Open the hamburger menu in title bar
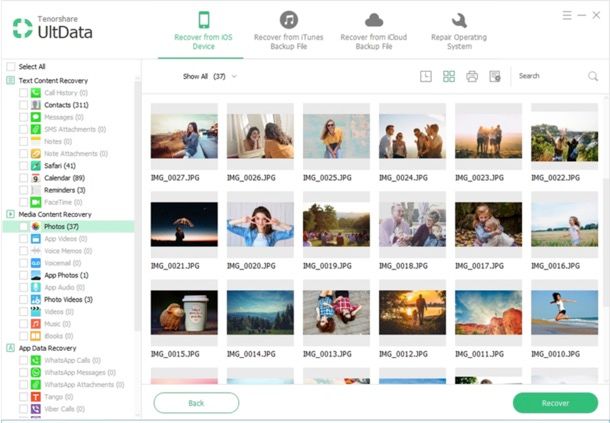The height and width of the screenshot is (423, 610). [x=567, y=16]
